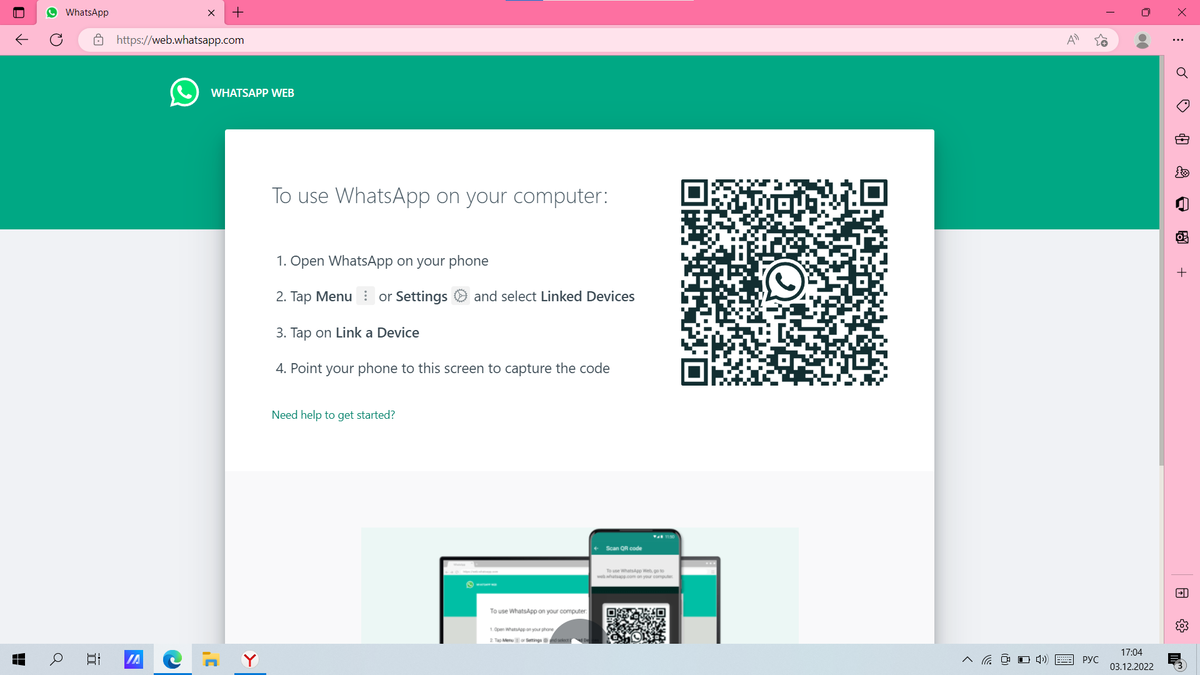
Task: Open the Outlook sidebar icon
Action: [x=1181, y=237]
